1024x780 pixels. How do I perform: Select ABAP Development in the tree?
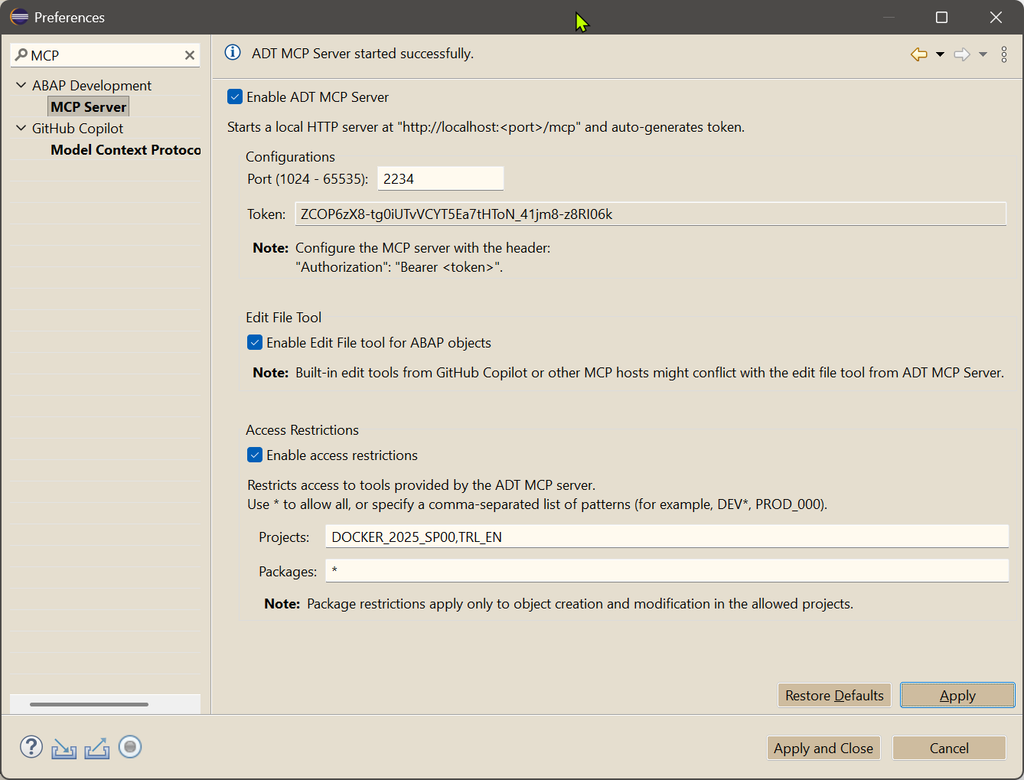[x=91, y=86]
